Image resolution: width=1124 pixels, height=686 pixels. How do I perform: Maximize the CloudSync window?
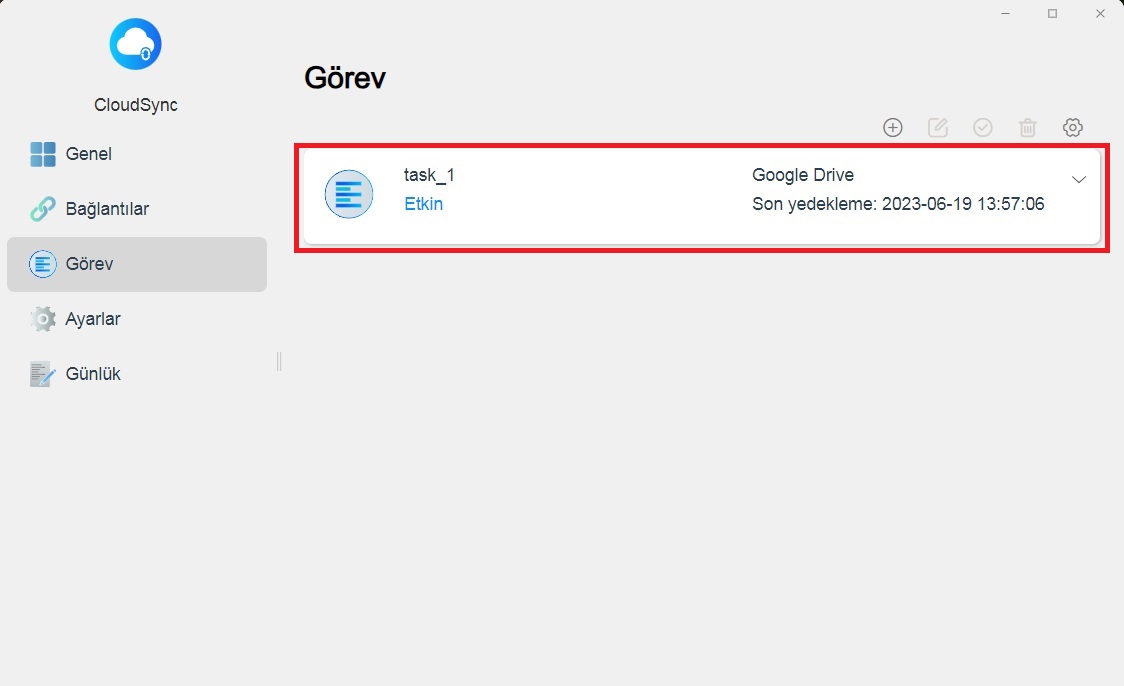tap(1052, 14)
